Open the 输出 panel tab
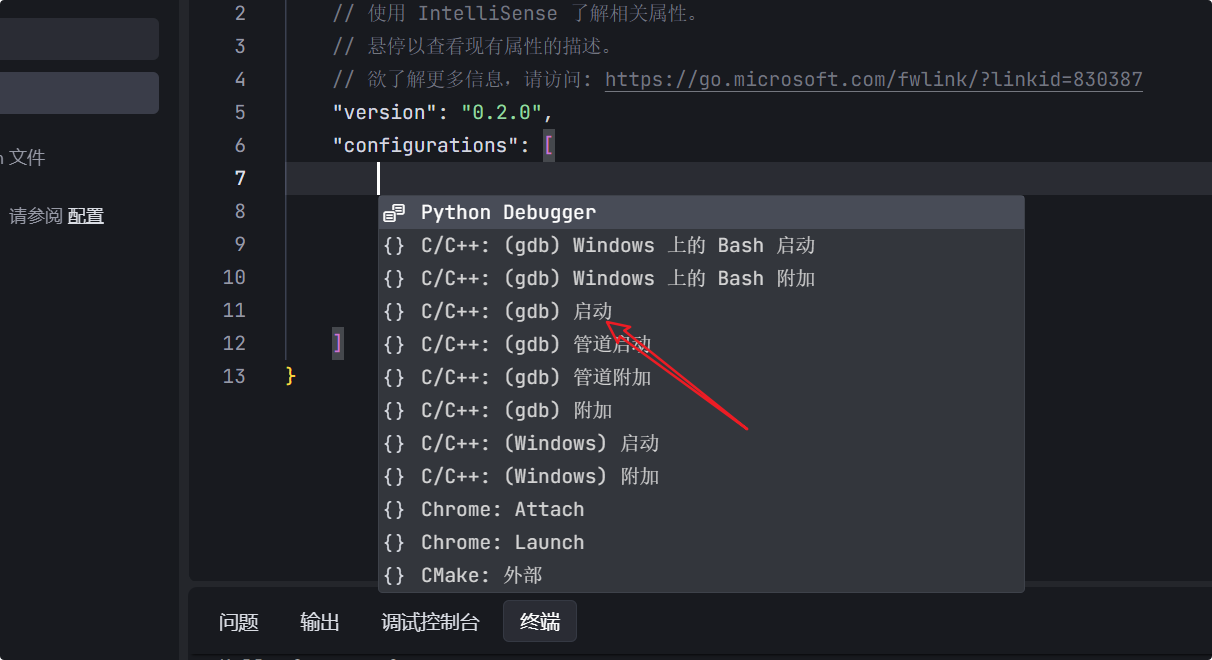The image size is (1212, 660). [x=320, y=622]
